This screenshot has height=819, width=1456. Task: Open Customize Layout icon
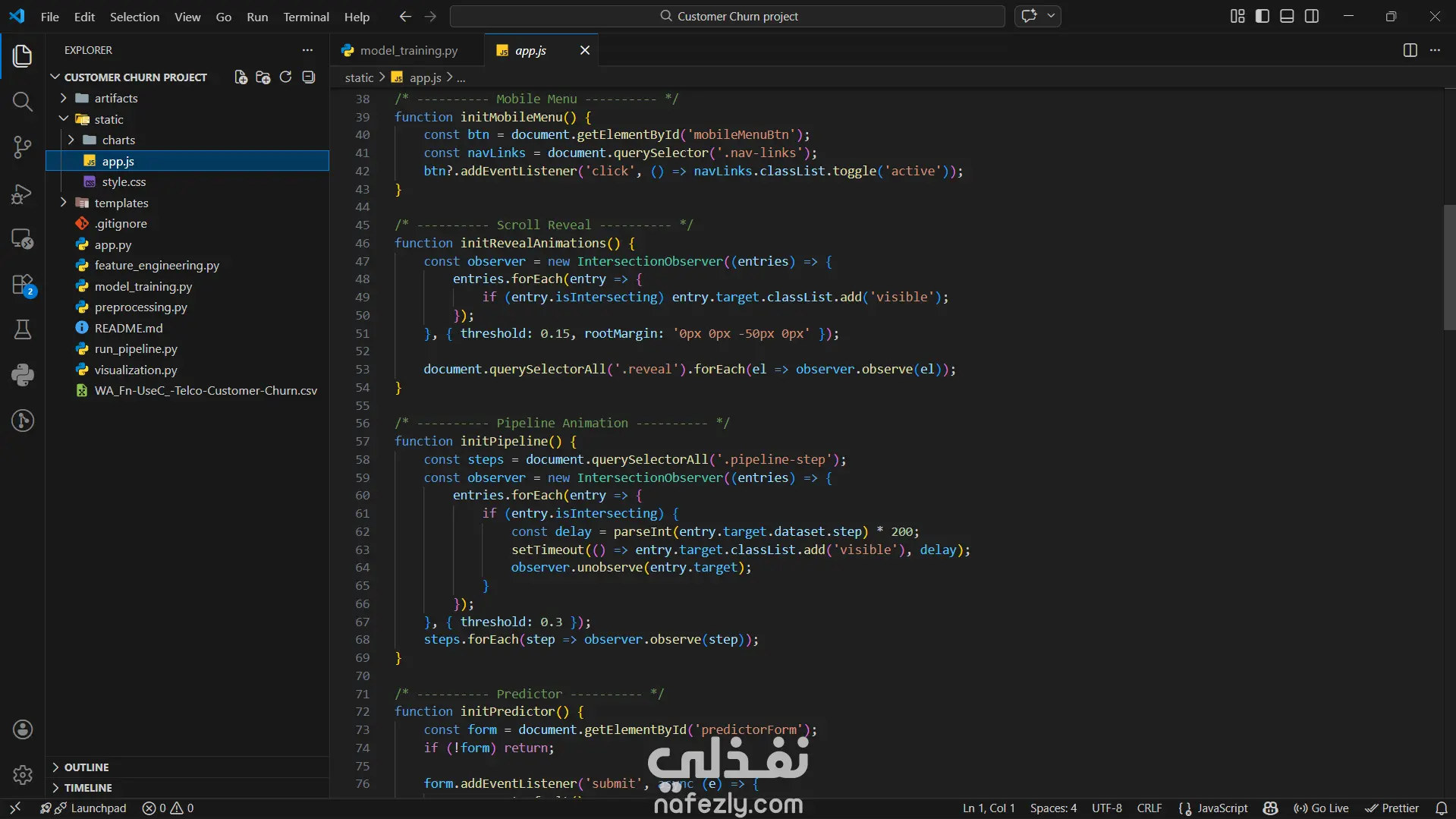click(1237, 17)
